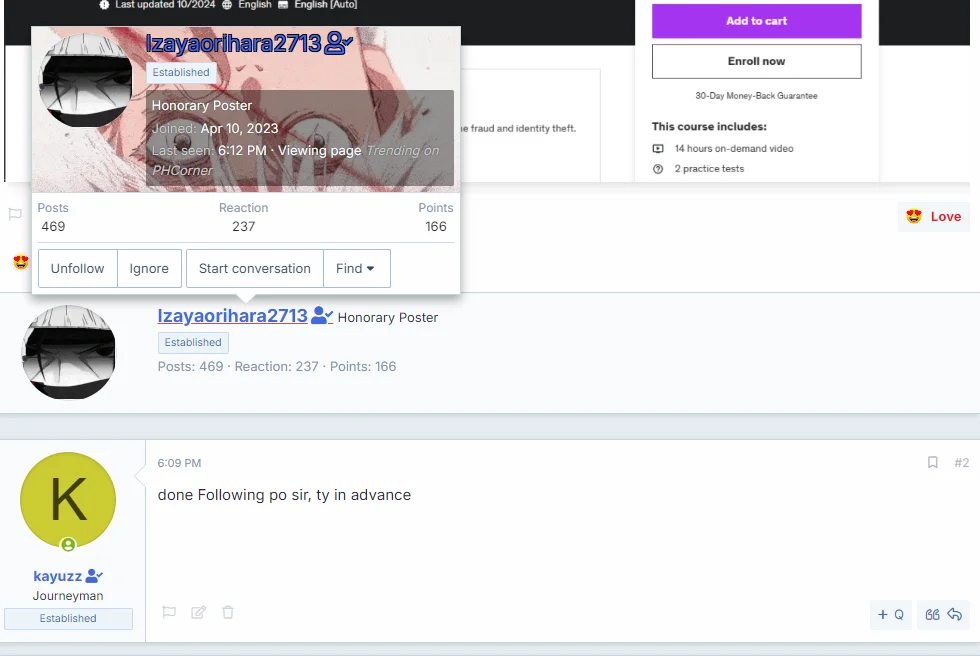Image resolution: width=980 pixels, height=656 pixels.
Task: Open Izayaorihara2713 profile link below the popup
Action: click(x=232, y=316)
